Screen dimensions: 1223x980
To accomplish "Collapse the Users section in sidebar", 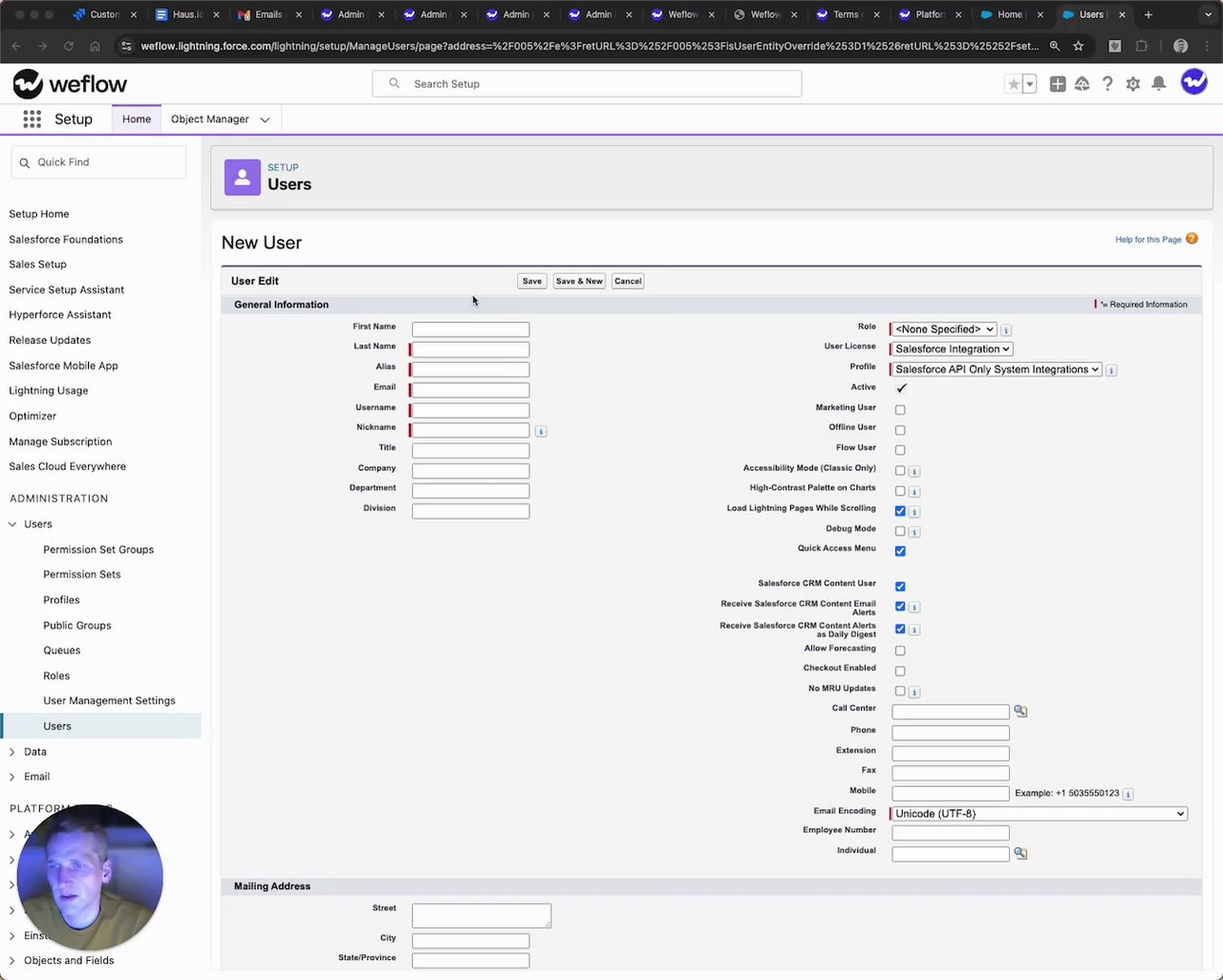I will pyautogui.click(x=12, y=524).
